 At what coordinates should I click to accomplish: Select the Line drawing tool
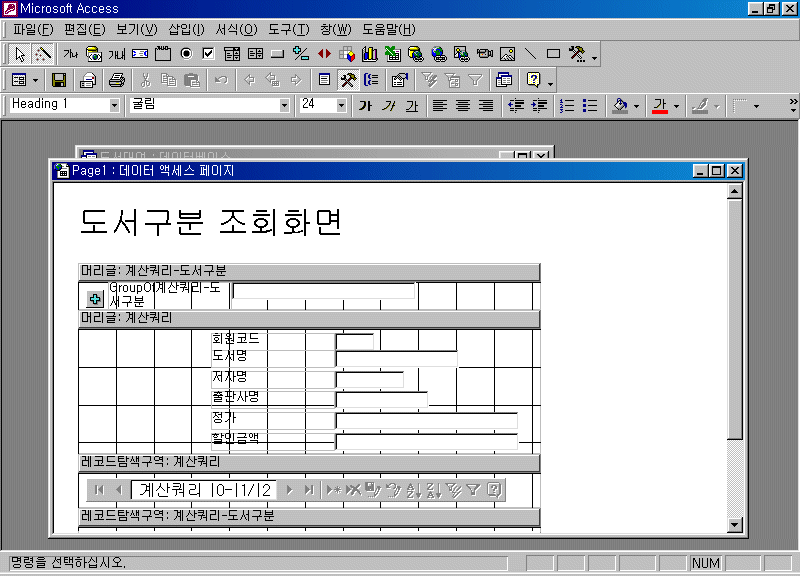530,54
